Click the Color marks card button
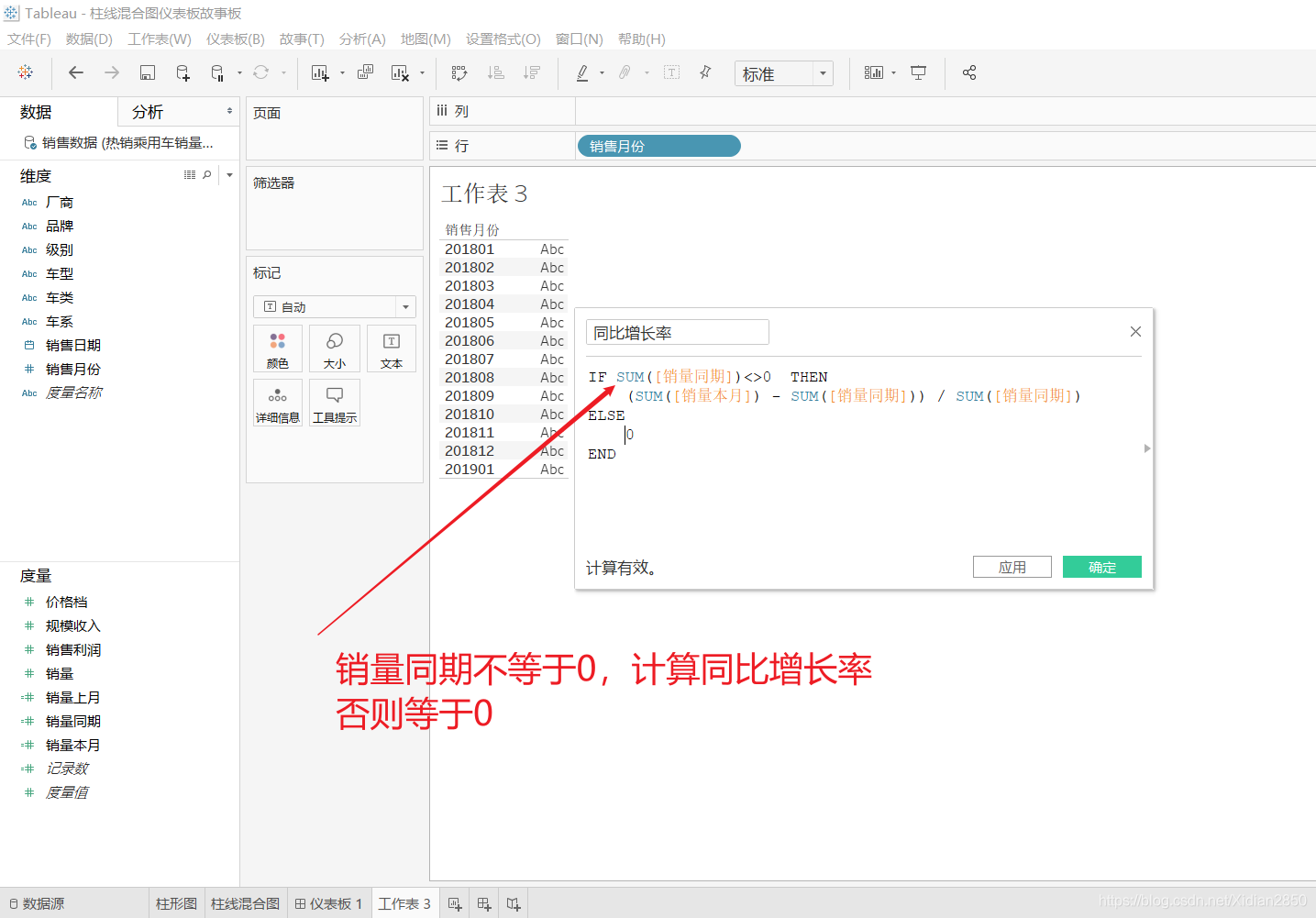The height and width of the screenshot is (918, 1316). 278,348
